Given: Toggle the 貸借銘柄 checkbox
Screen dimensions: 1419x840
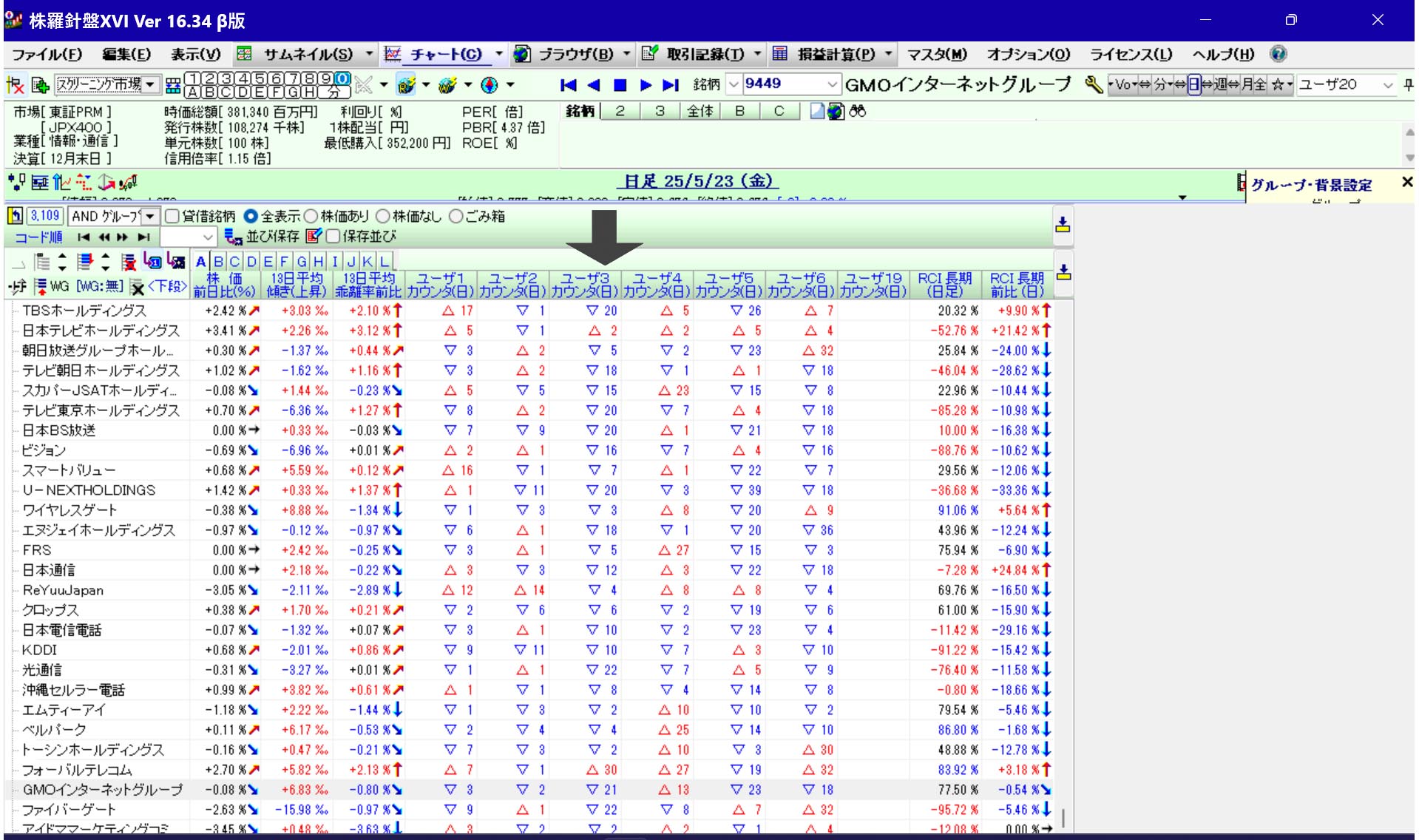Looking at the screenshot, I should click(172, 217).
